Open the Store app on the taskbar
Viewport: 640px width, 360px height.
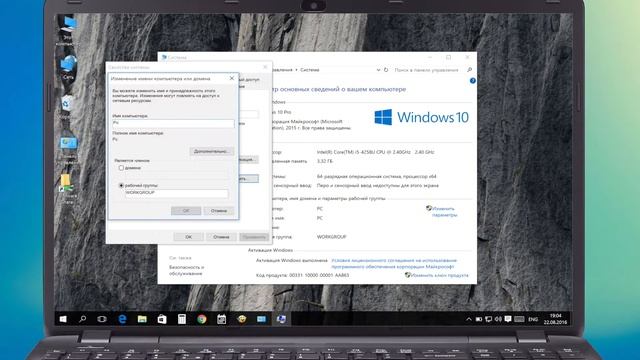pos(162,319)
